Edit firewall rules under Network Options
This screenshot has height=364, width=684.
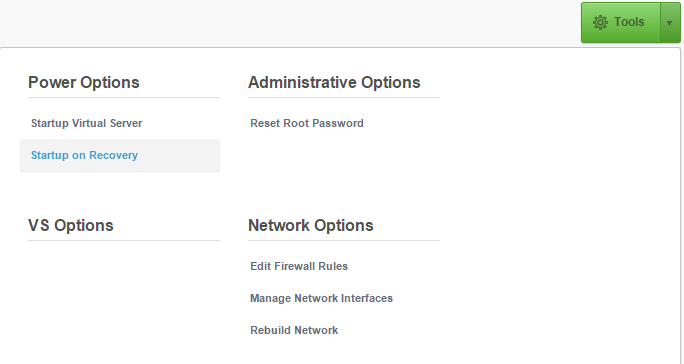[x=299, y=266]
